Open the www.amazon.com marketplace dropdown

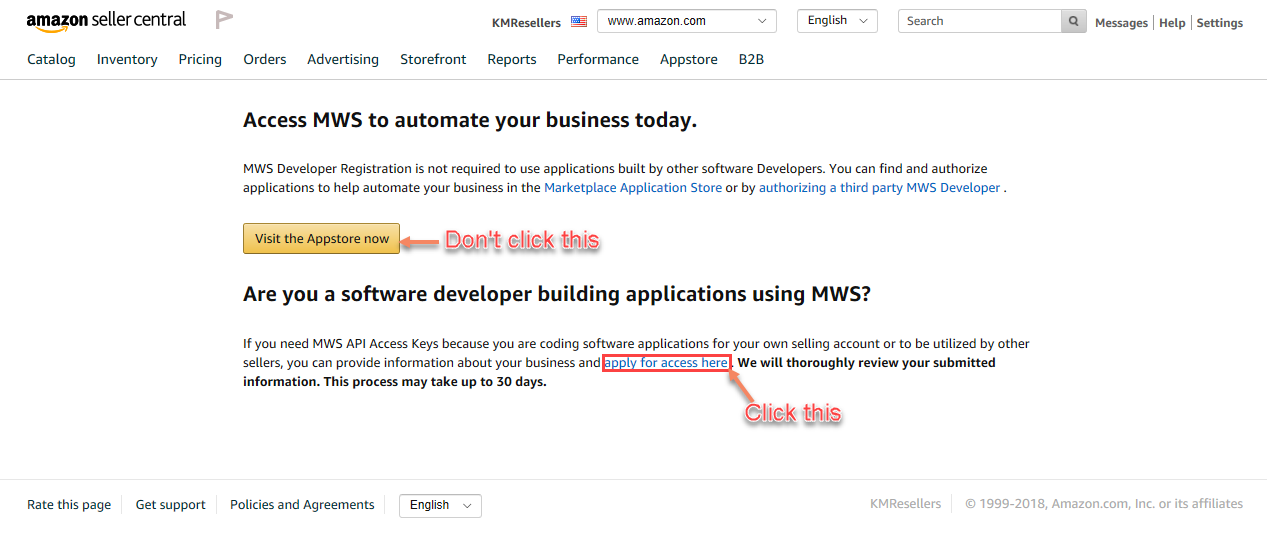click(x=687, y=21)
